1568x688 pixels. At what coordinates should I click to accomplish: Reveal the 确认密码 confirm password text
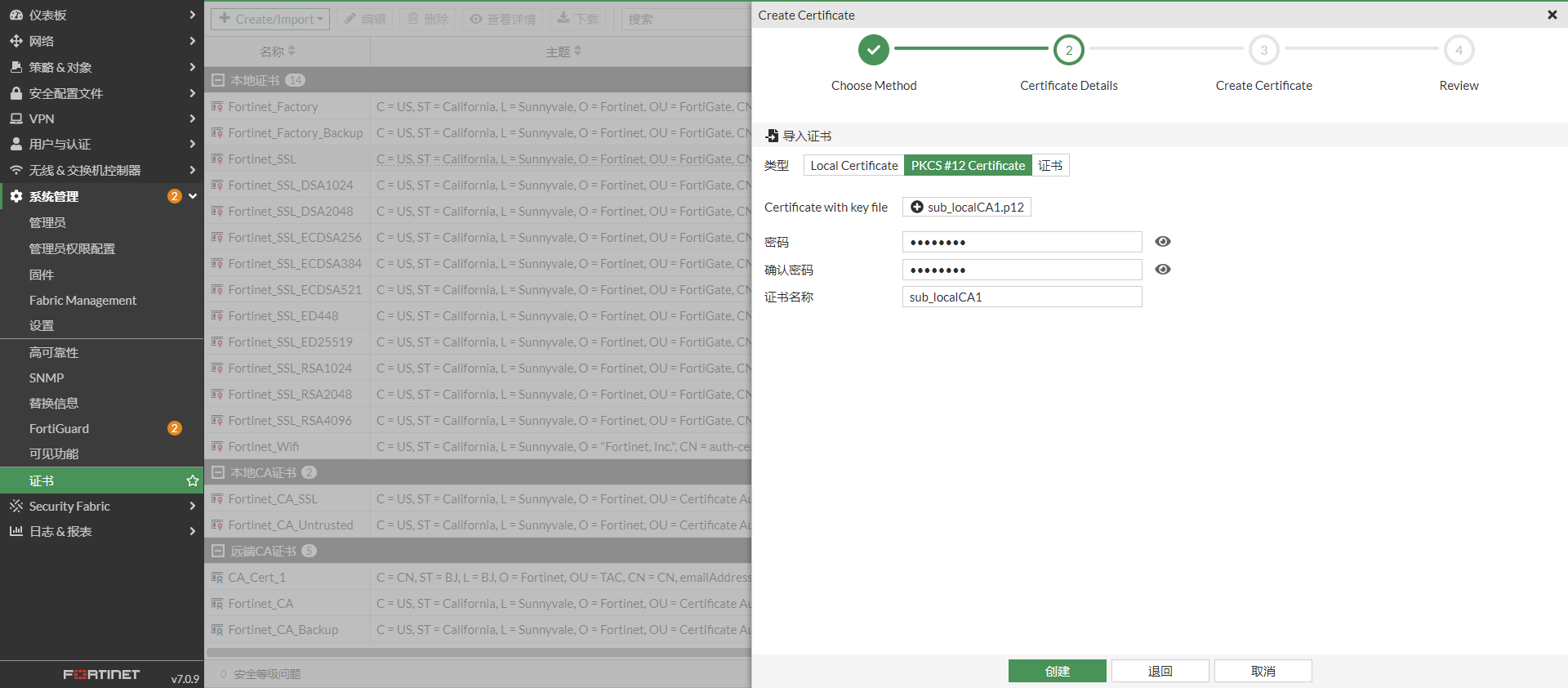(1163, 270)
